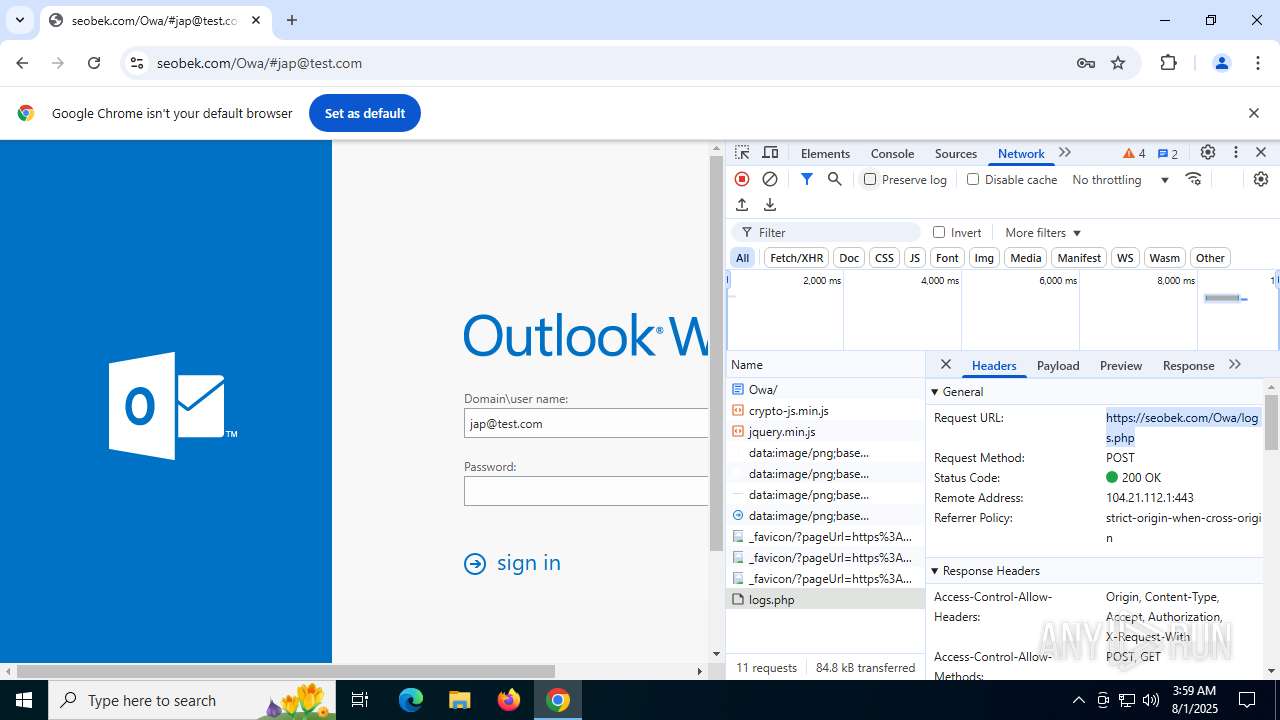Image resolution: width=1280 pixels, height=720 pixels.
Task: Click the network Filter text box
Action: click(826, 232)
